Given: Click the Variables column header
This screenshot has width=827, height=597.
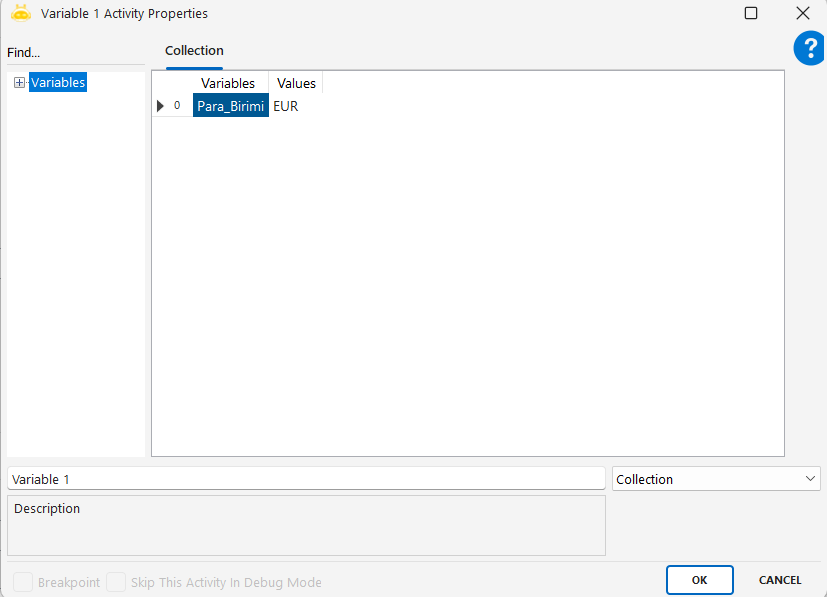Looking at the screenshot, I should [x=228, y=84].
